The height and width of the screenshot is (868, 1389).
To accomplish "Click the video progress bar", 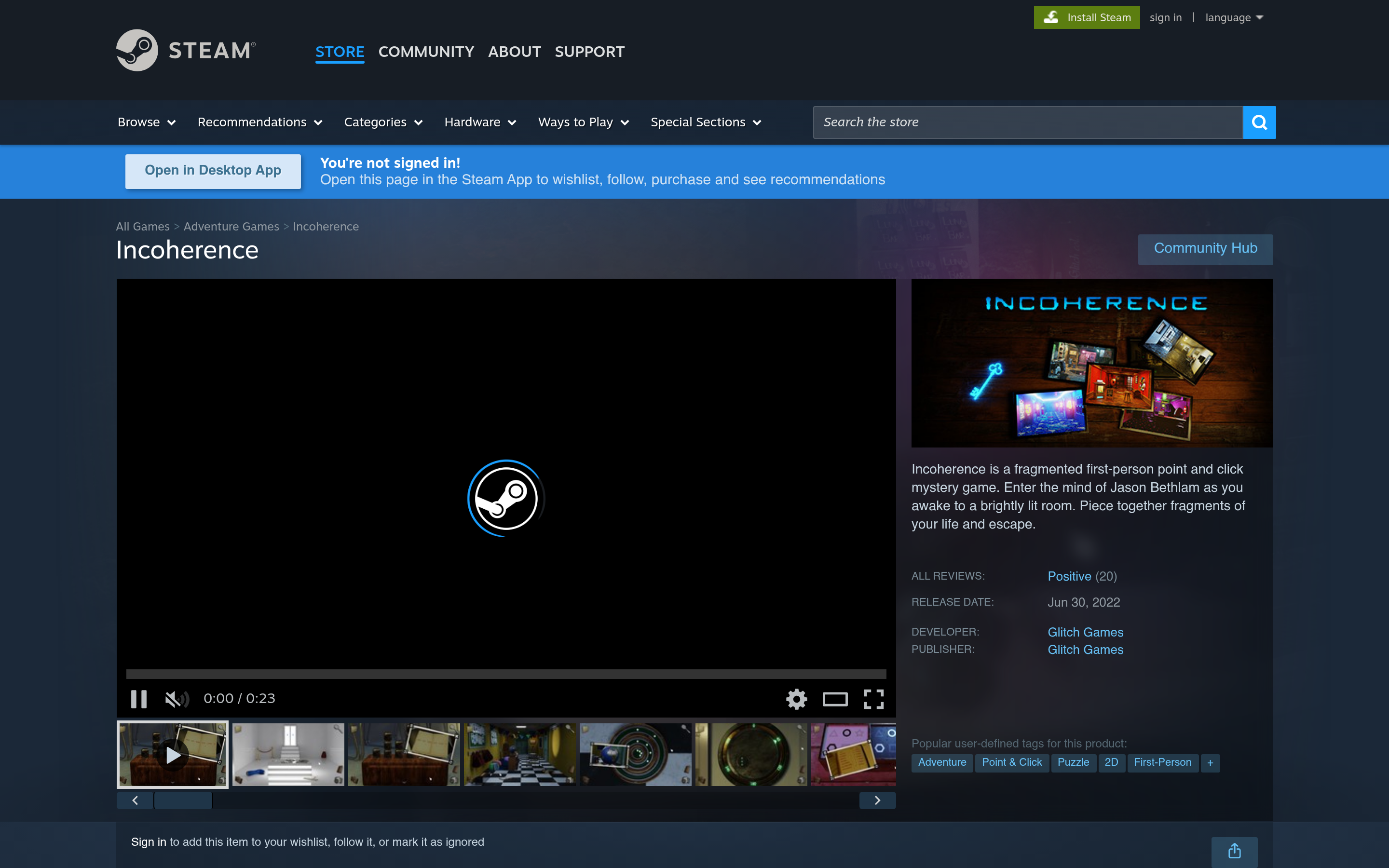I will 505,674.
